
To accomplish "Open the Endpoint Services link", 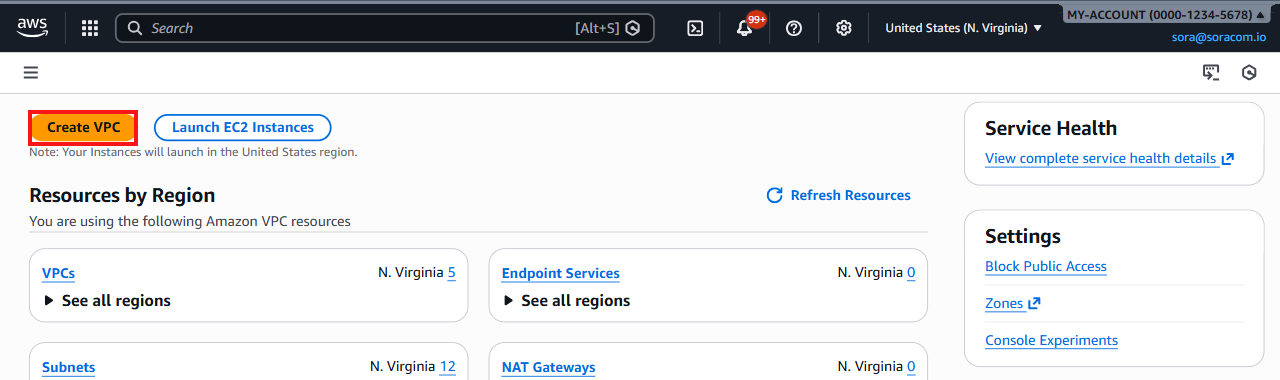I will [x=561, y=273].
